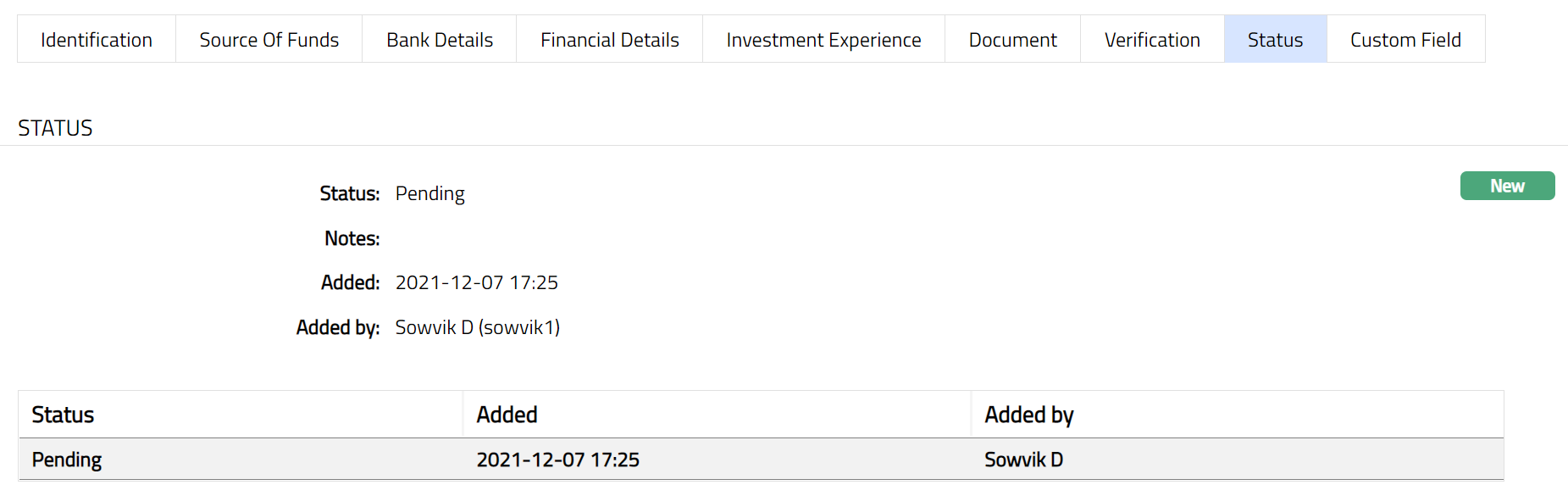
Task: Click the Pending value beside Status label
Action: pyautogui.click(x=429, y=193)
